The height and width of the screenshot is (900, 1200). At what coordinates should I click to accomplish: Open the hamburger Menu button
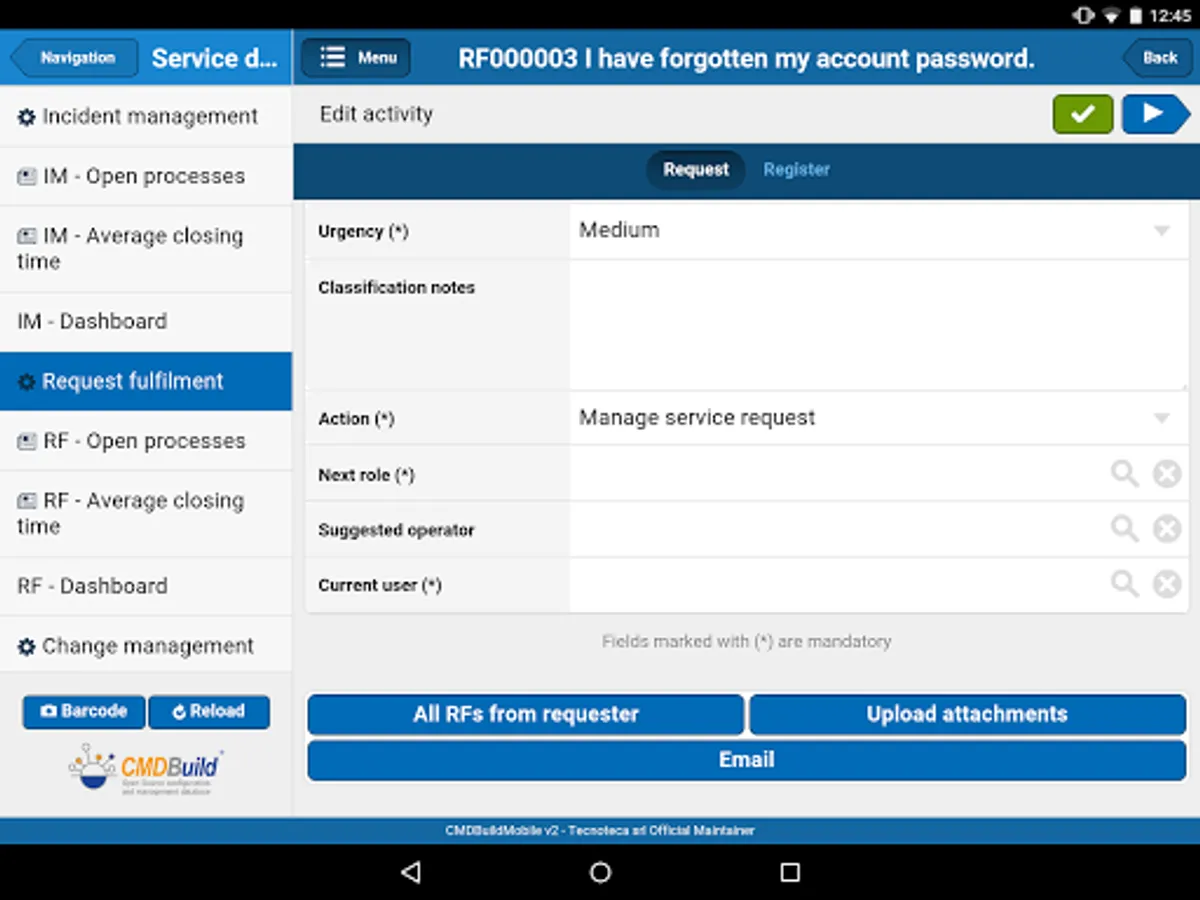[x=356, y=58]
